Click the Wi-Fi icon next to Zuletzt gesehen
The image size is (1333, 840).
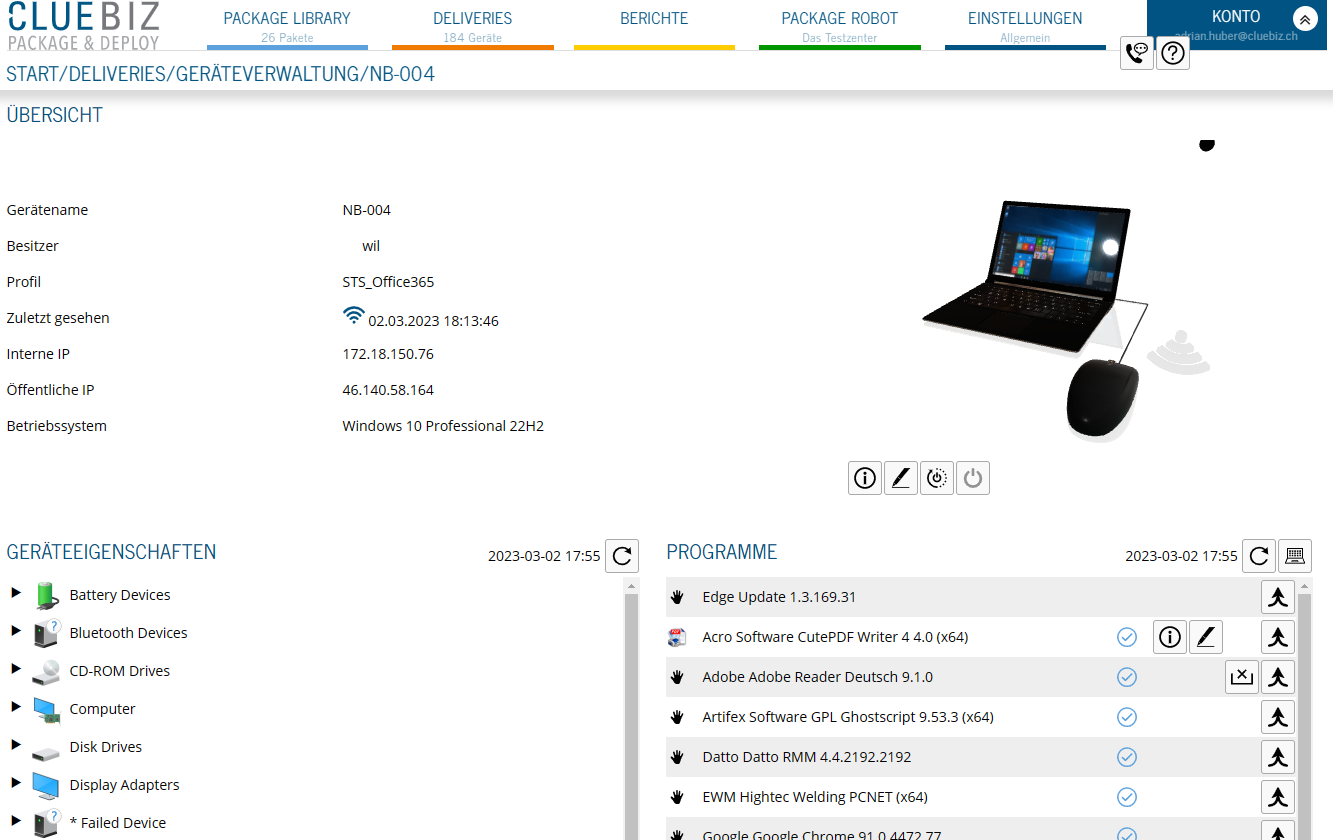pos(353,315)
